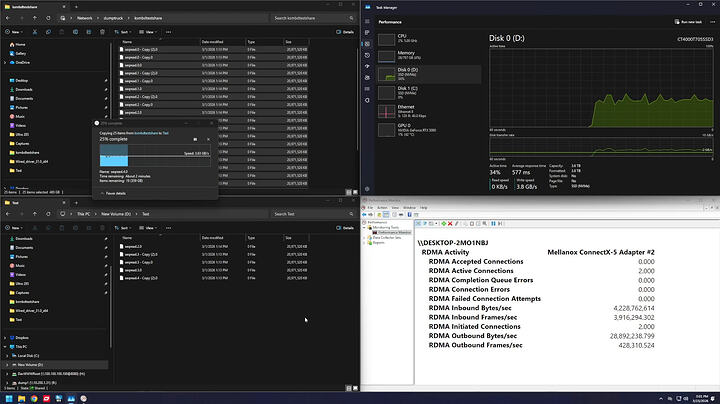Open Windows Start menu
720x404 pixels.
pyautogui.click(x=9, y=398)
